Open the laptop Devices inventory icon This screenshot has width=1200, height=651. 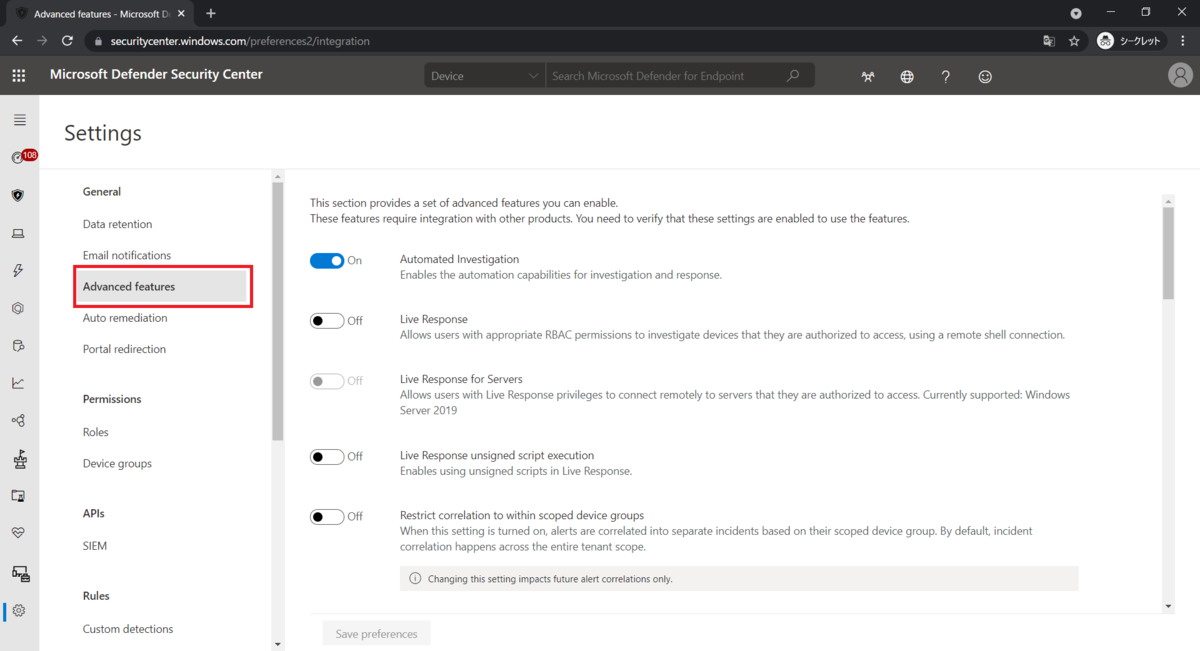18,233
